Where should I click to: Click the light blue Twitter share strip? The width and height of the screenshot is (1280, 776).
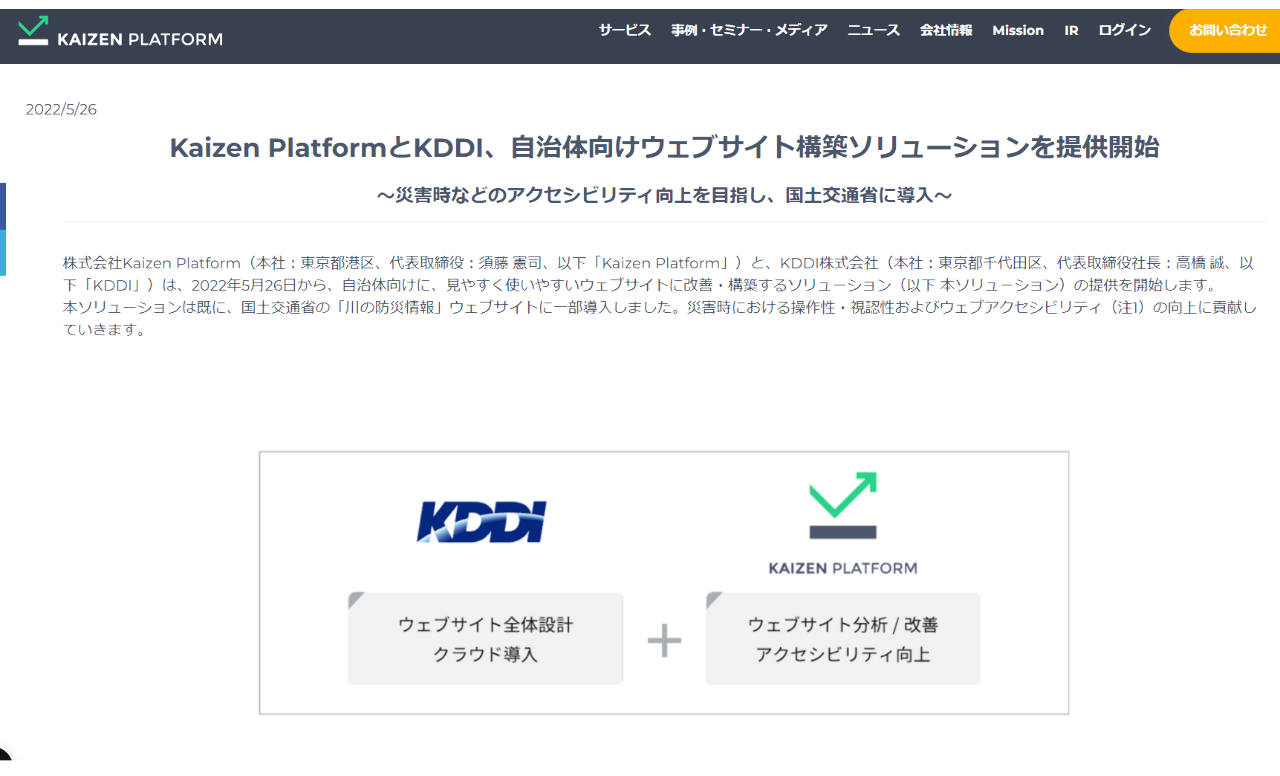[x=3, y=252]
